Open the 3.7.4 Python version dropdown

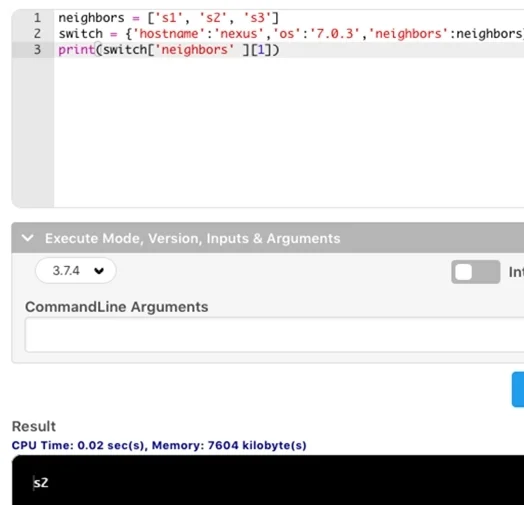[76, 270]
